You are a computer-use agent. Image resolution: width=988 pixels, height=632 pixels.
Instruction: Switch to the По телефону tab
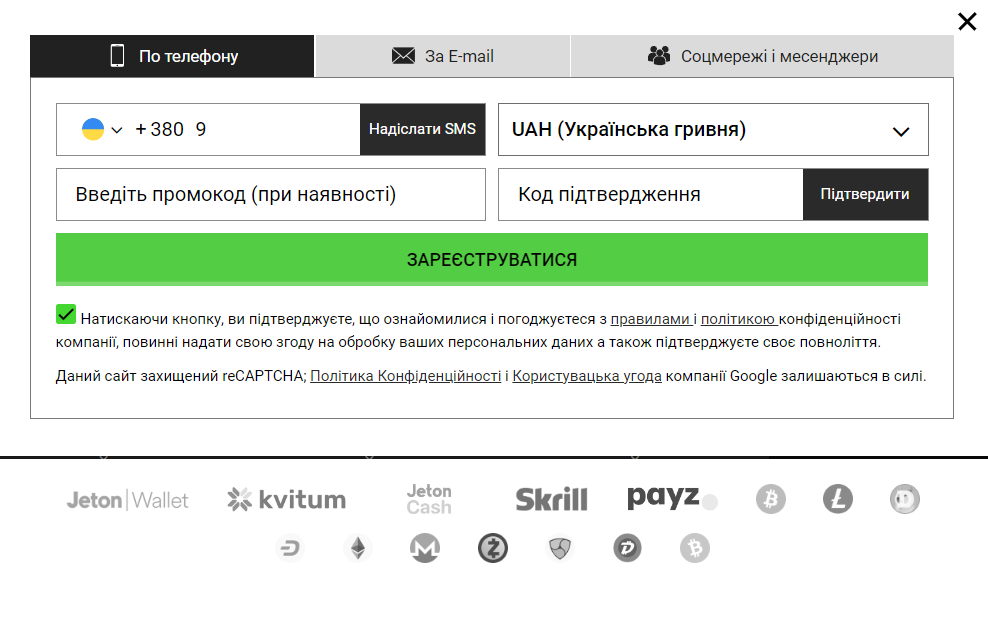172,56
